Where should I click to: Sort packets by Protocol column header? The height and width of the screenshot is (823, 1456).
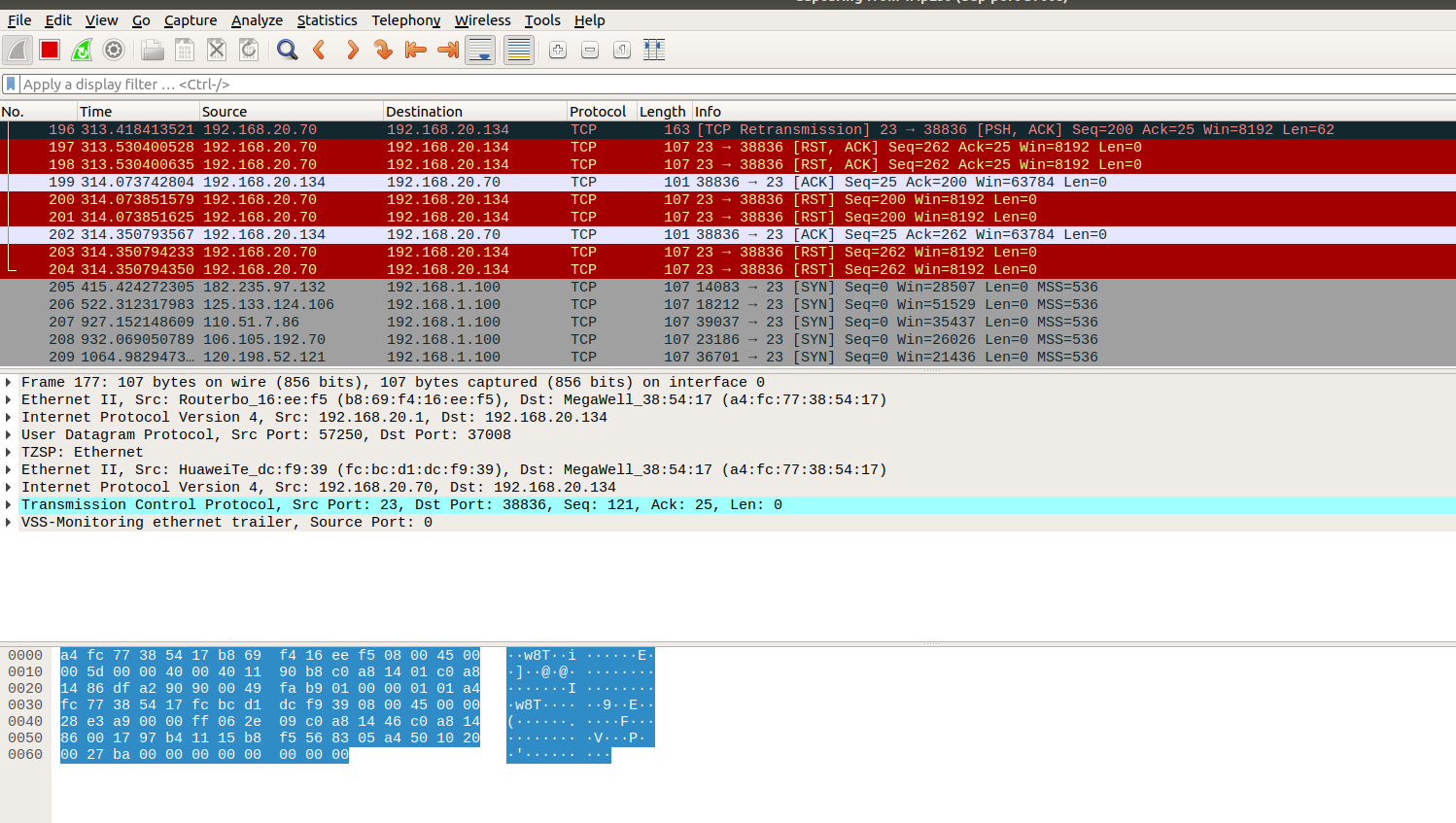pyautogui.click(x=598, y=112)
